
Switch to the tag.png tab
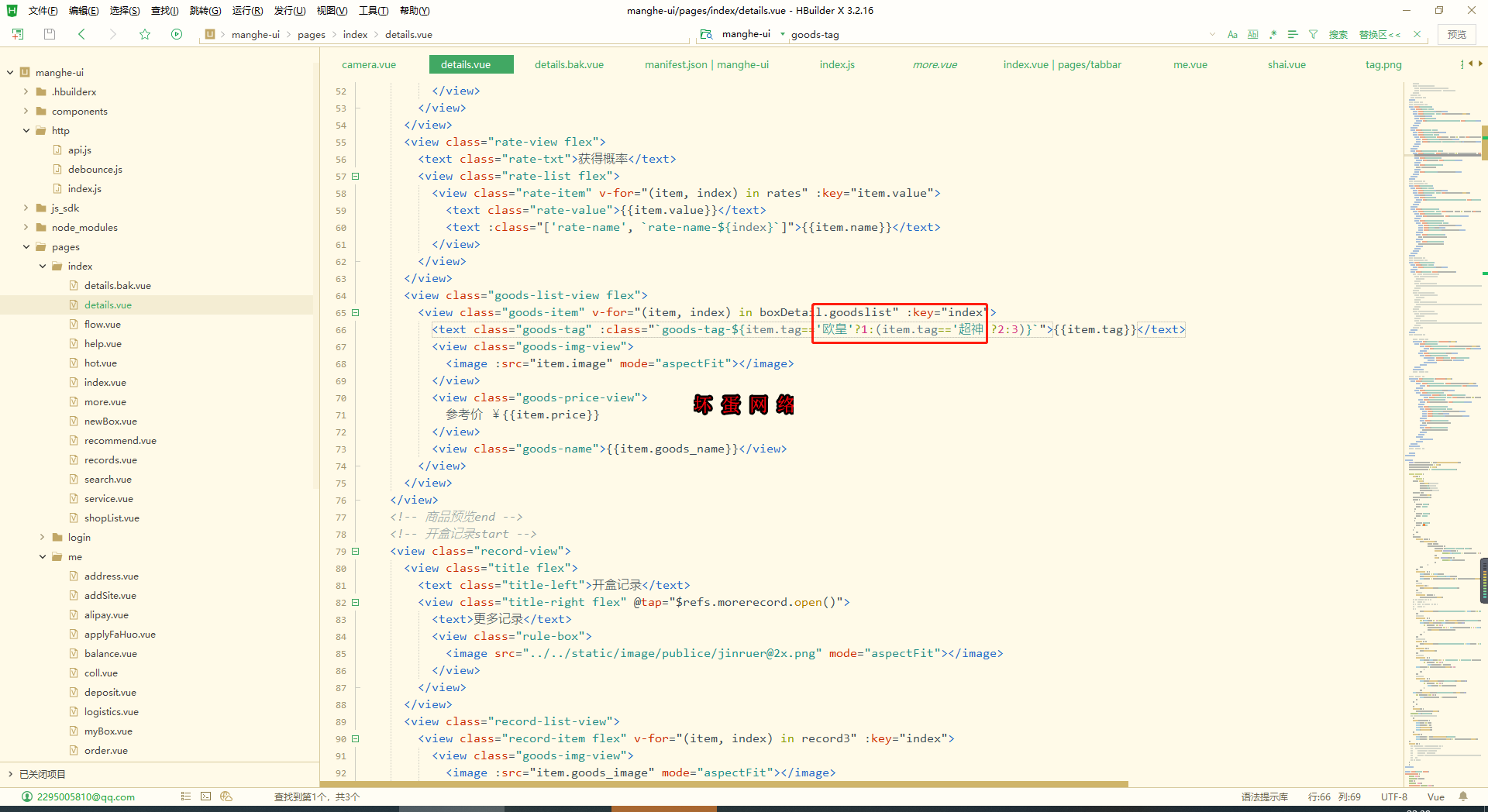[x=1383, y=64]
